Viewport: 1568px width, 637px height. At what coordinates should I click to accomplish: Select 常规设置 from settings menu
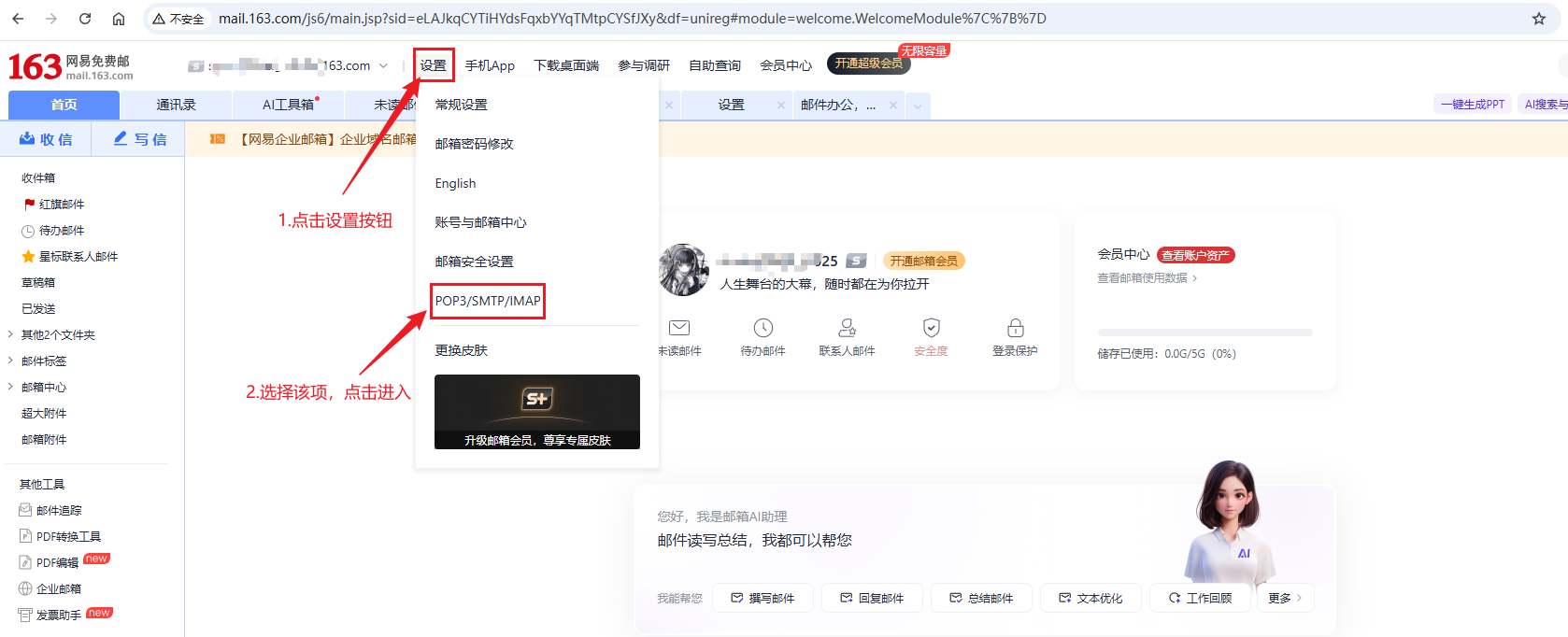pos(462,105)
